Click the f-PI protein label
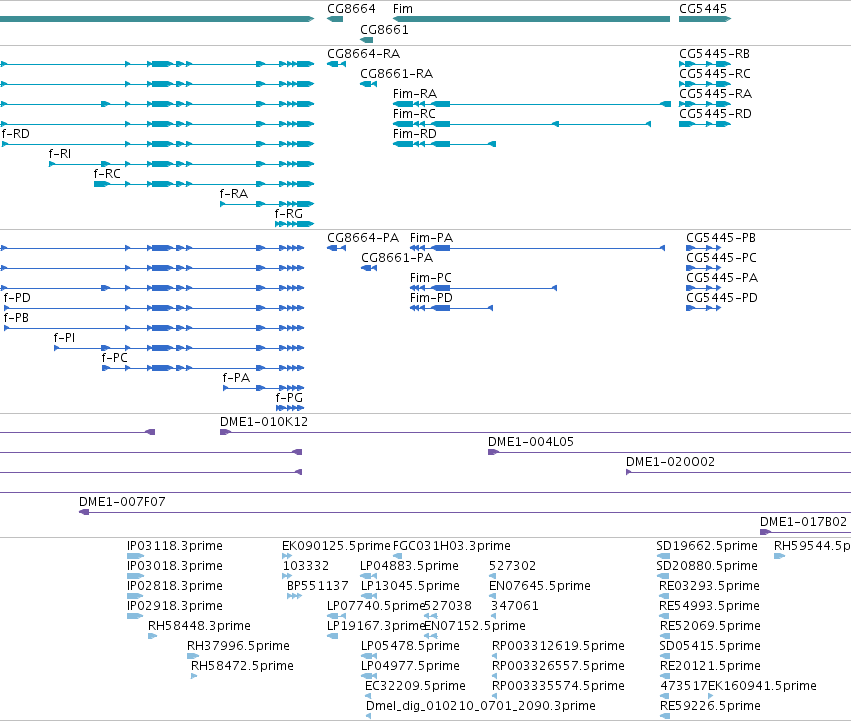The width and height of the screenshot is (851, 721). (65, 338)
